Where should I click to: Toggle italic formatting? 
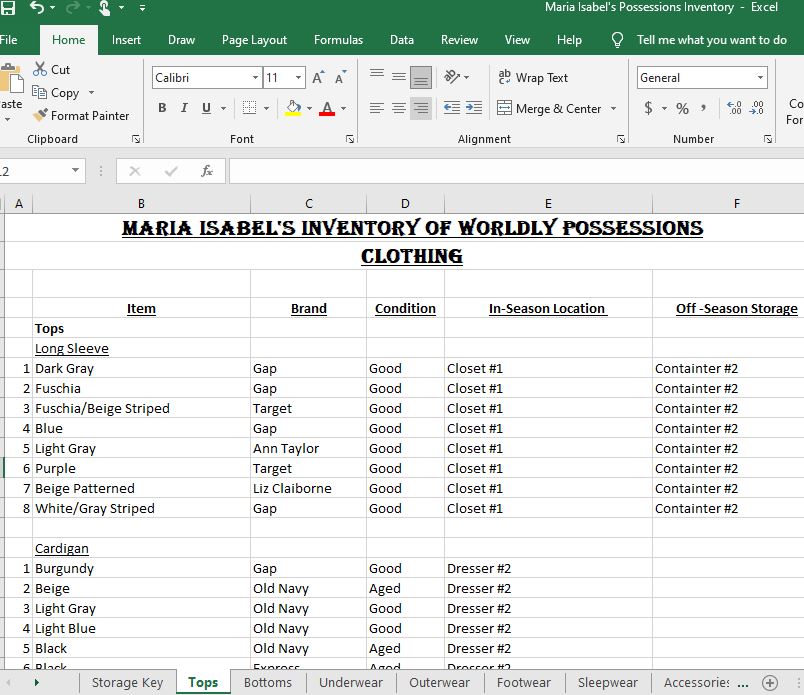(185, 107)
